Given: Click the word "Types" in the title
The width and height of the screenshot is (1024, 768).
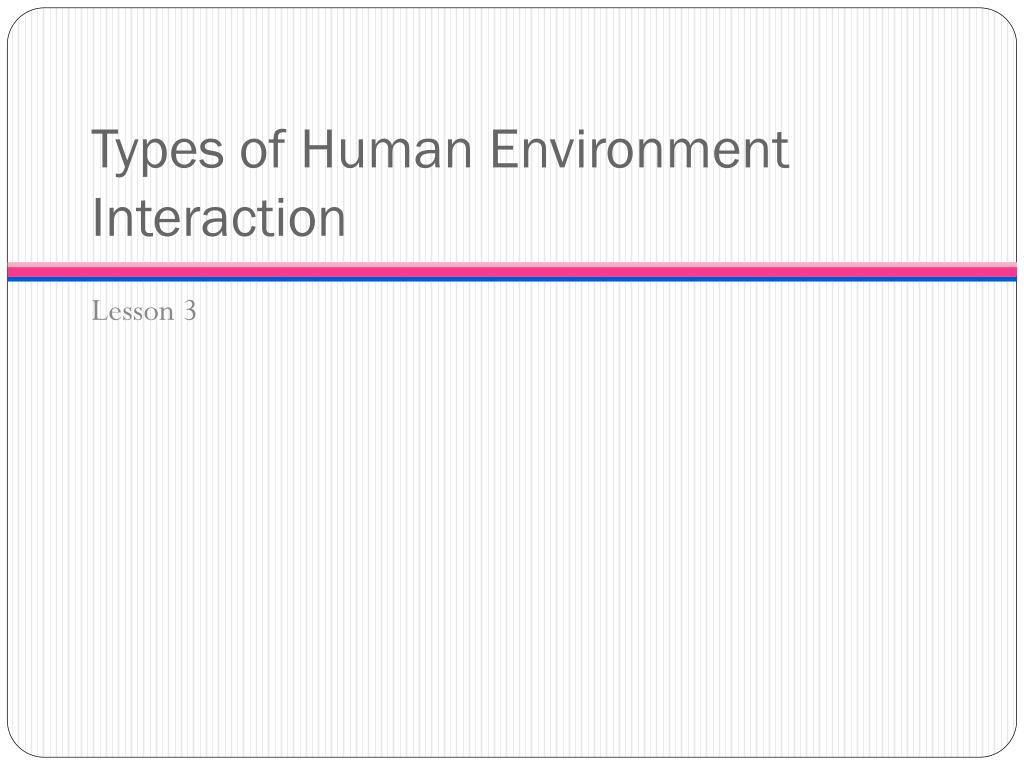Looking at the screenshot, I should [x=157, y=153].
